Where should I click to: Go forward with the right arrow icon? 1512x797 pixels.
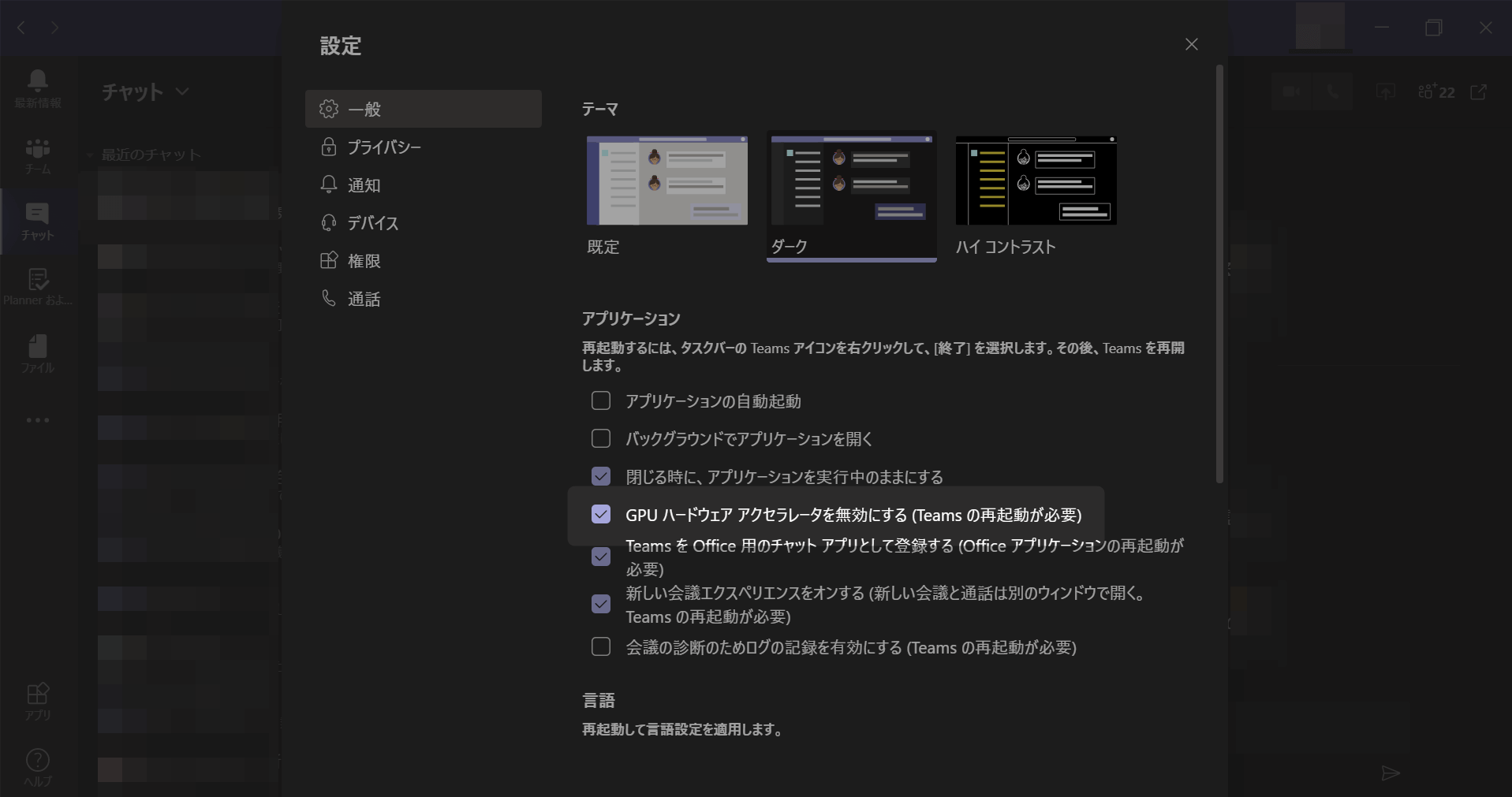(54, 28)
